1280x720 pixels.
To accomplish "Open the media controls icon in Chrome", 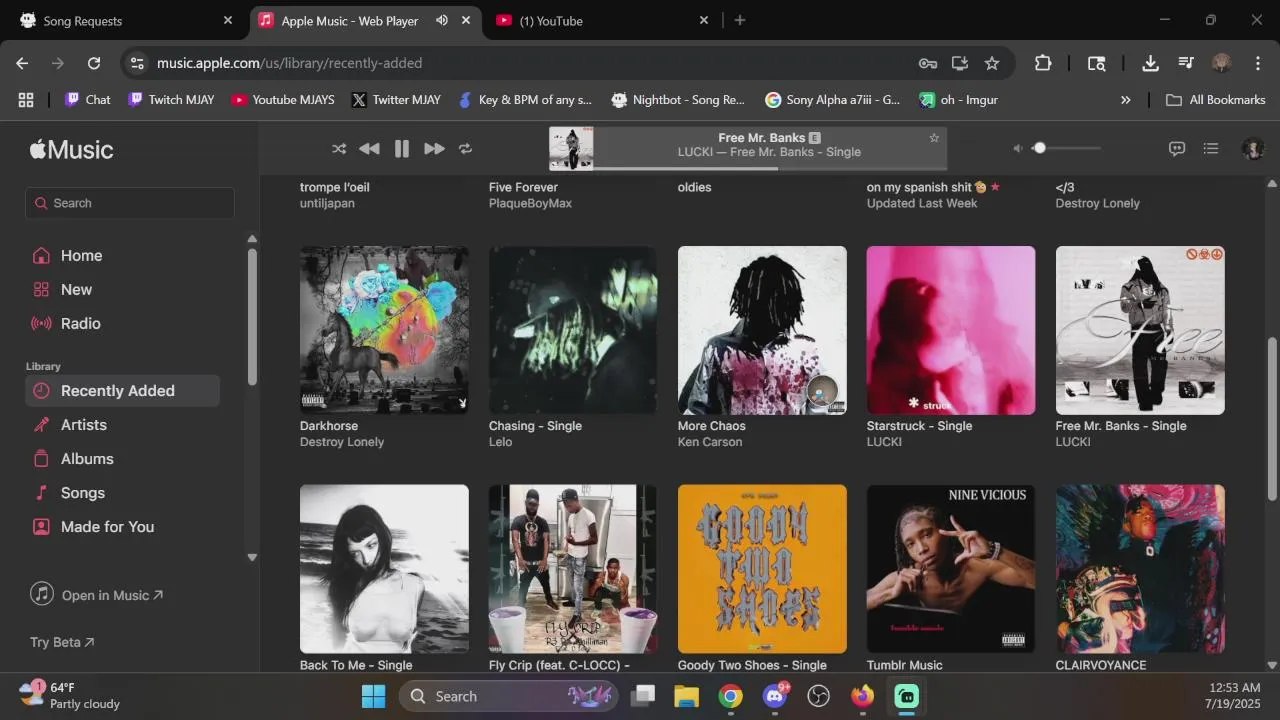I will [1186, 63].
